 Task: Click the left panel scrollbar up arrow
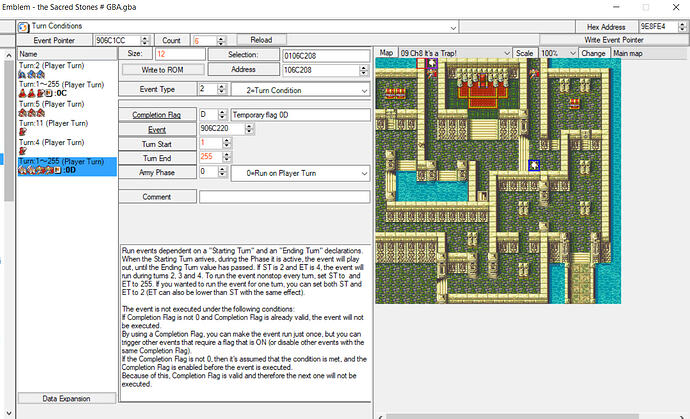[x=8, y=55]
